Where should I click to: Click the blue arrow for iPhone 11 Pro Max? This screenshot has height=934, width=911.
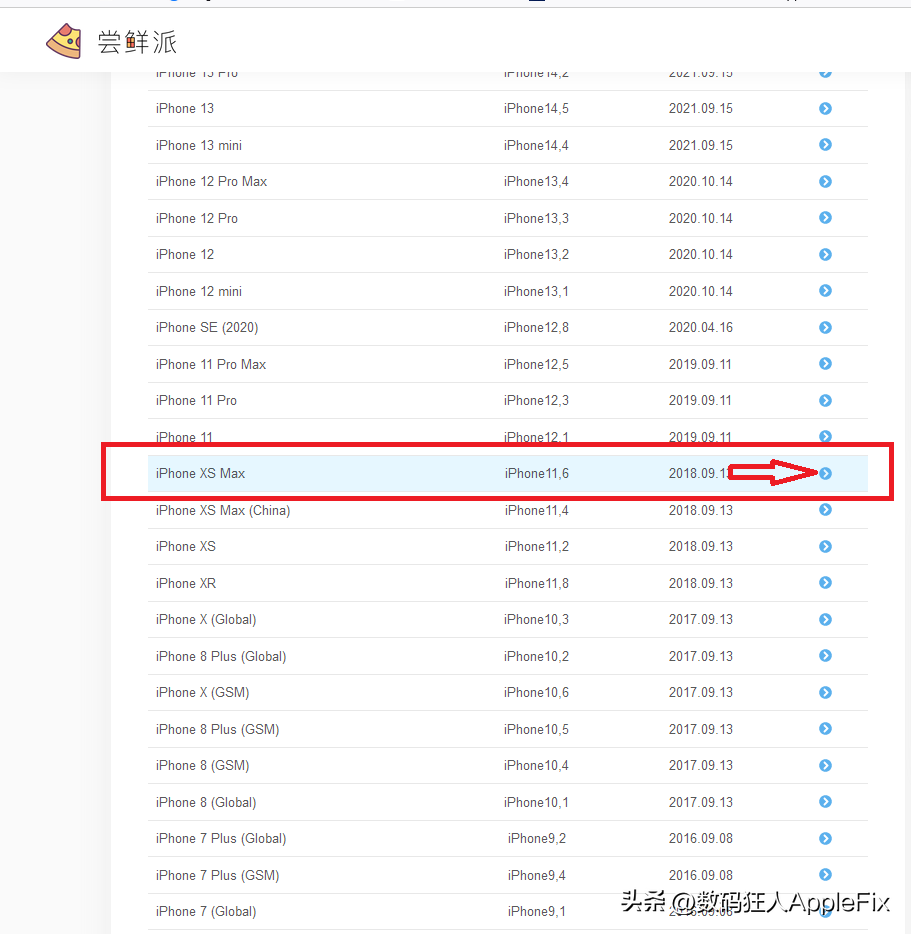tap(824, 363)
